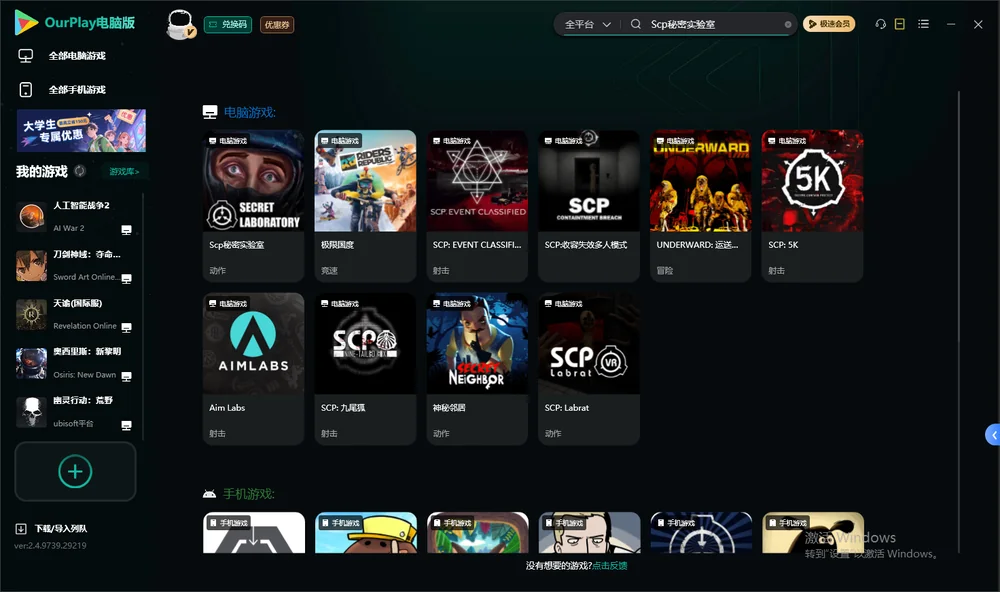Open the user avatar profile
Image resolution: width=1000 pixels, height=592 pixels.
[x=180, y=24]
